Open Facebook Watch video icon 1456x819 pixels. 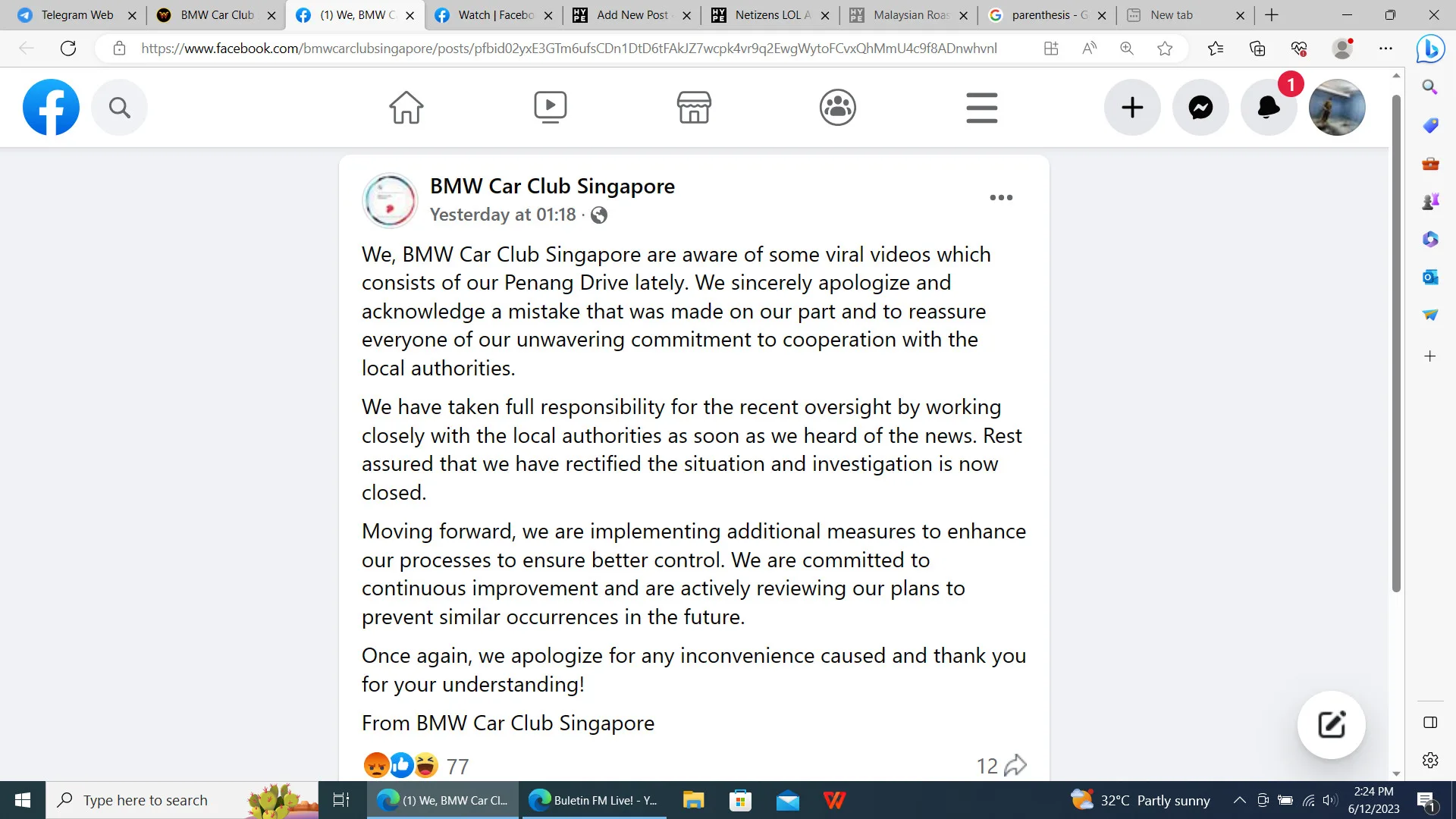tap(551, 108)
